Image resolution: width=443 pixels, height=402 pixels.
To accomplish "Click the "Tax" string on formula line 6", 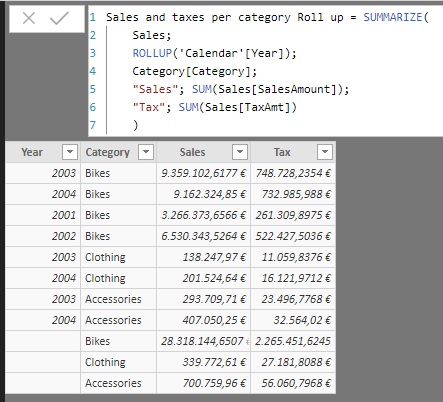I will [x=149, y=107].
